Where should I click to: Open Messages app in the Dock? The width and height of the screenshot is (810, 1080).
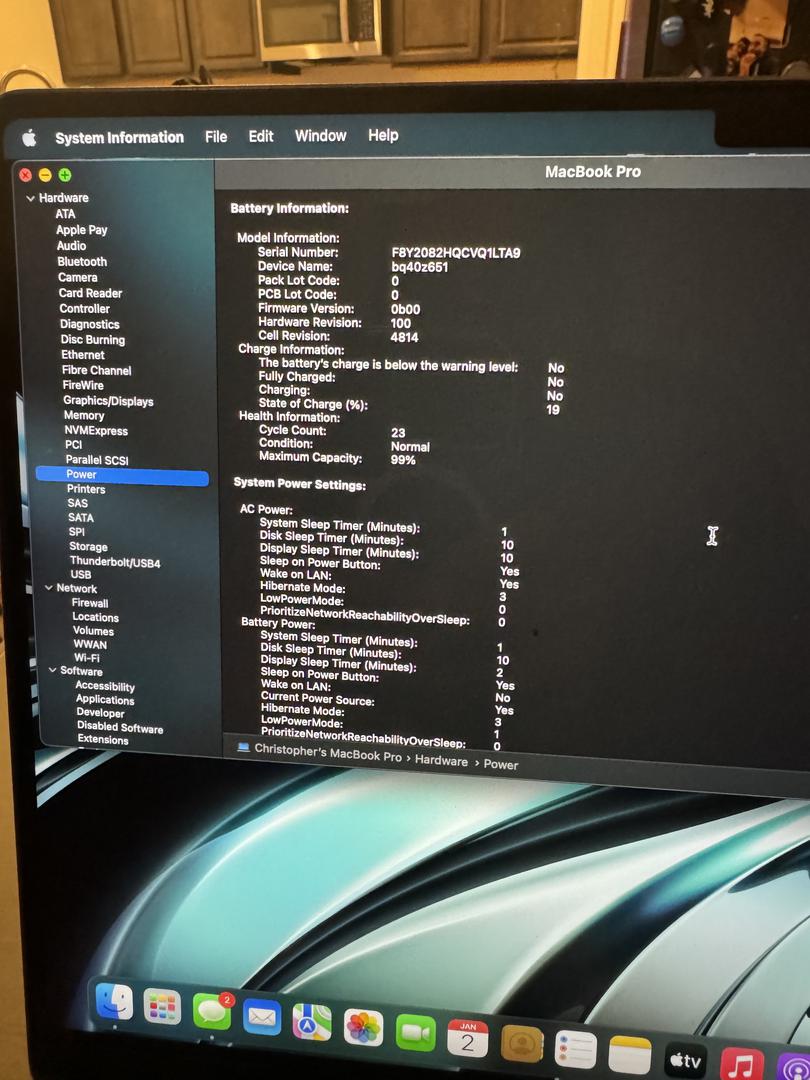212,1012
